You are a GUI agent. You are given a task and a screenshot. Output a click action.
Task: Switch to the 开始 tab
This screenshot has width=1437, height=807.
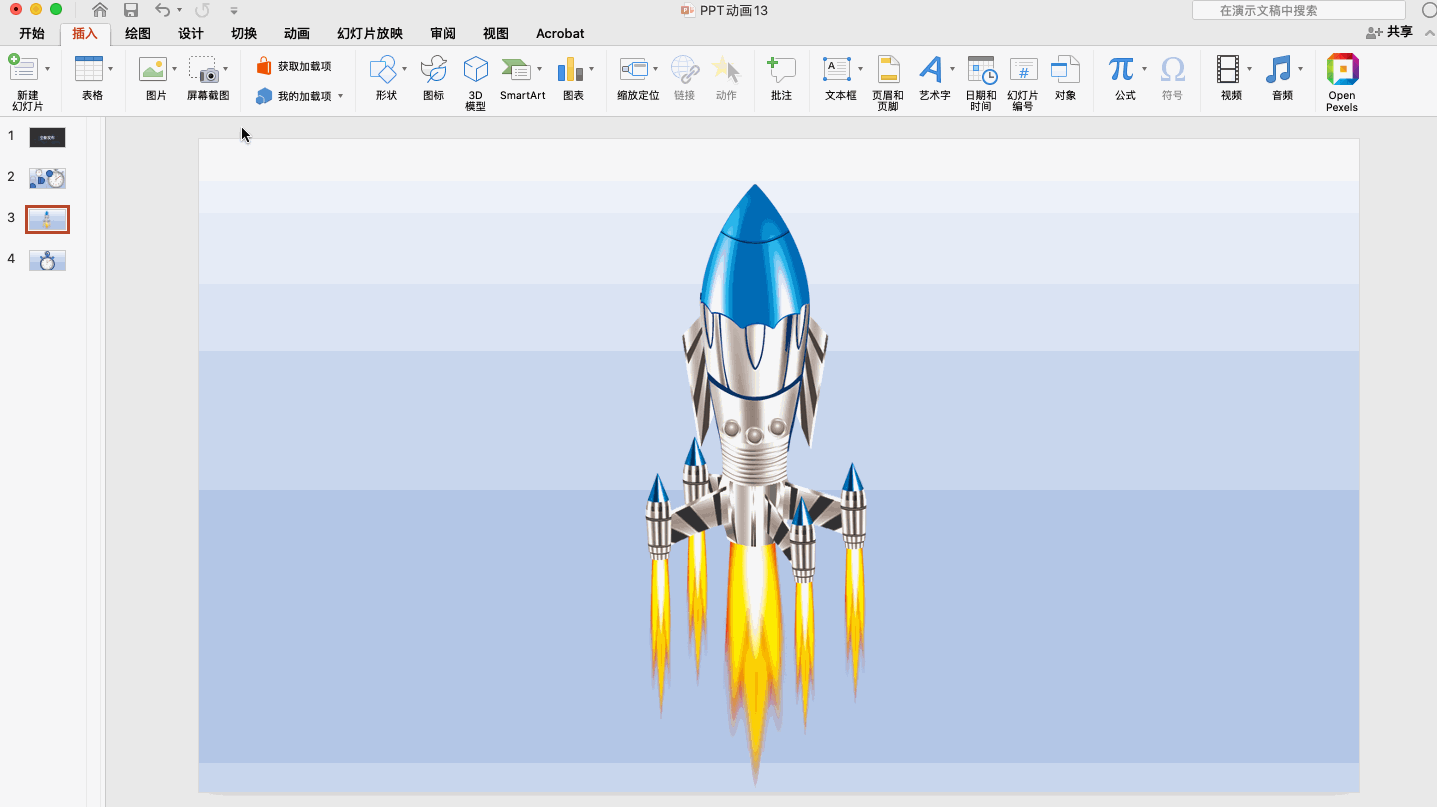click(x=32, y=33)
